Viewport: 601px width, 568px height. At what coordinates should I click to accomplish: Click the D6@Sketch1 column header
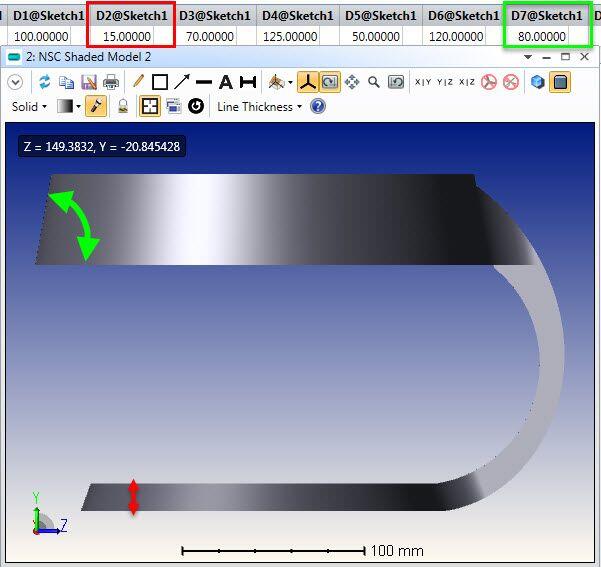[x=464, y=16]
